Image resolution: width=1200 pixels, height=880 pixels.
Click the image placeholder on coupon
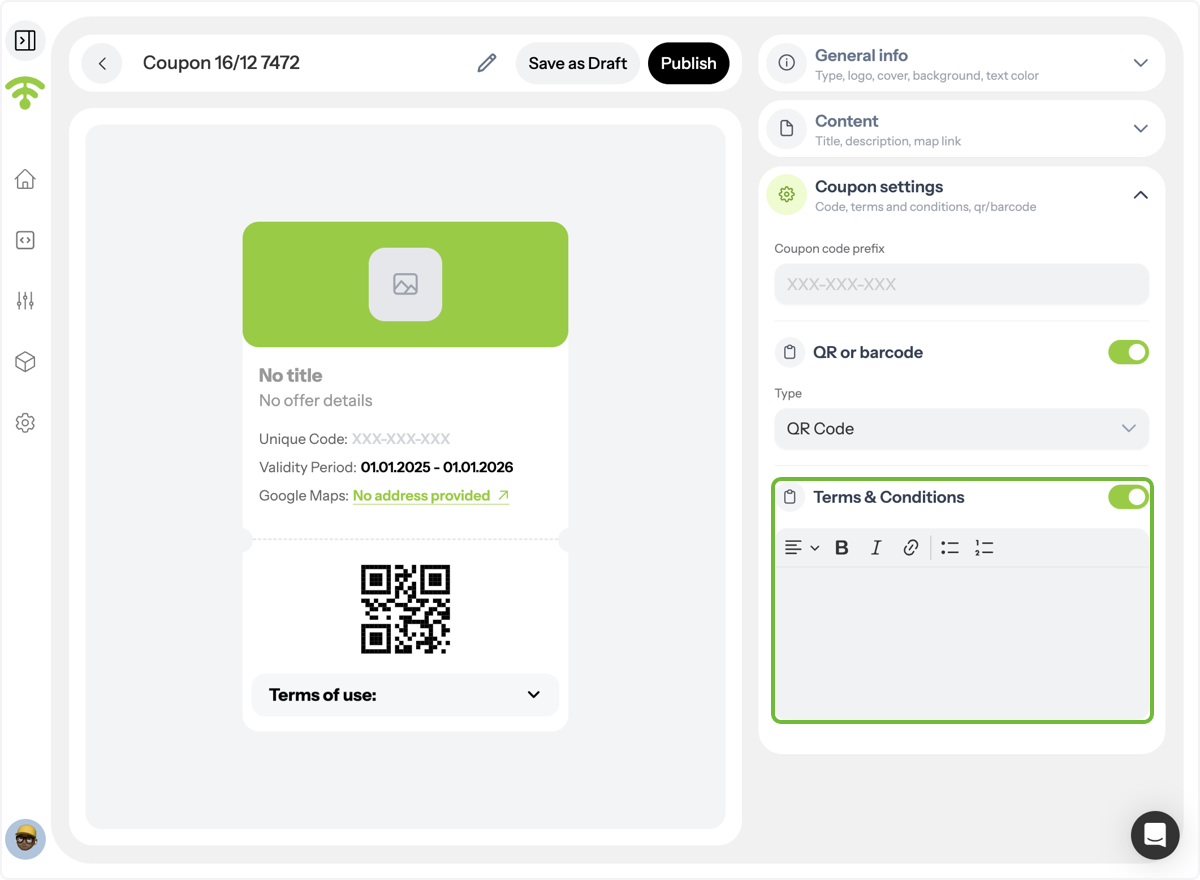click(405, 284)
